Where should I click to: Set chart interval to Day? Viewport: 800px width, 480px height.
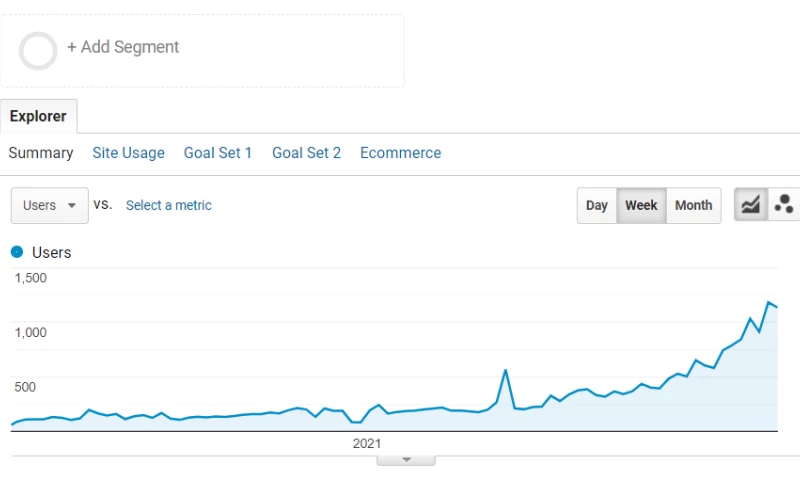point(596,205)
